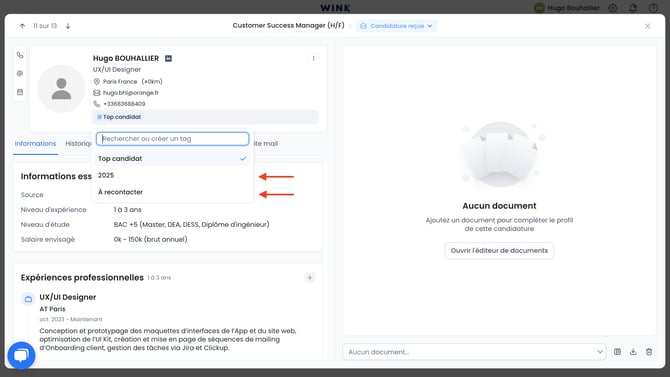Uncheck the Top candidat tag option
Screen dimensions: 670x377
[x=173, y=159]
